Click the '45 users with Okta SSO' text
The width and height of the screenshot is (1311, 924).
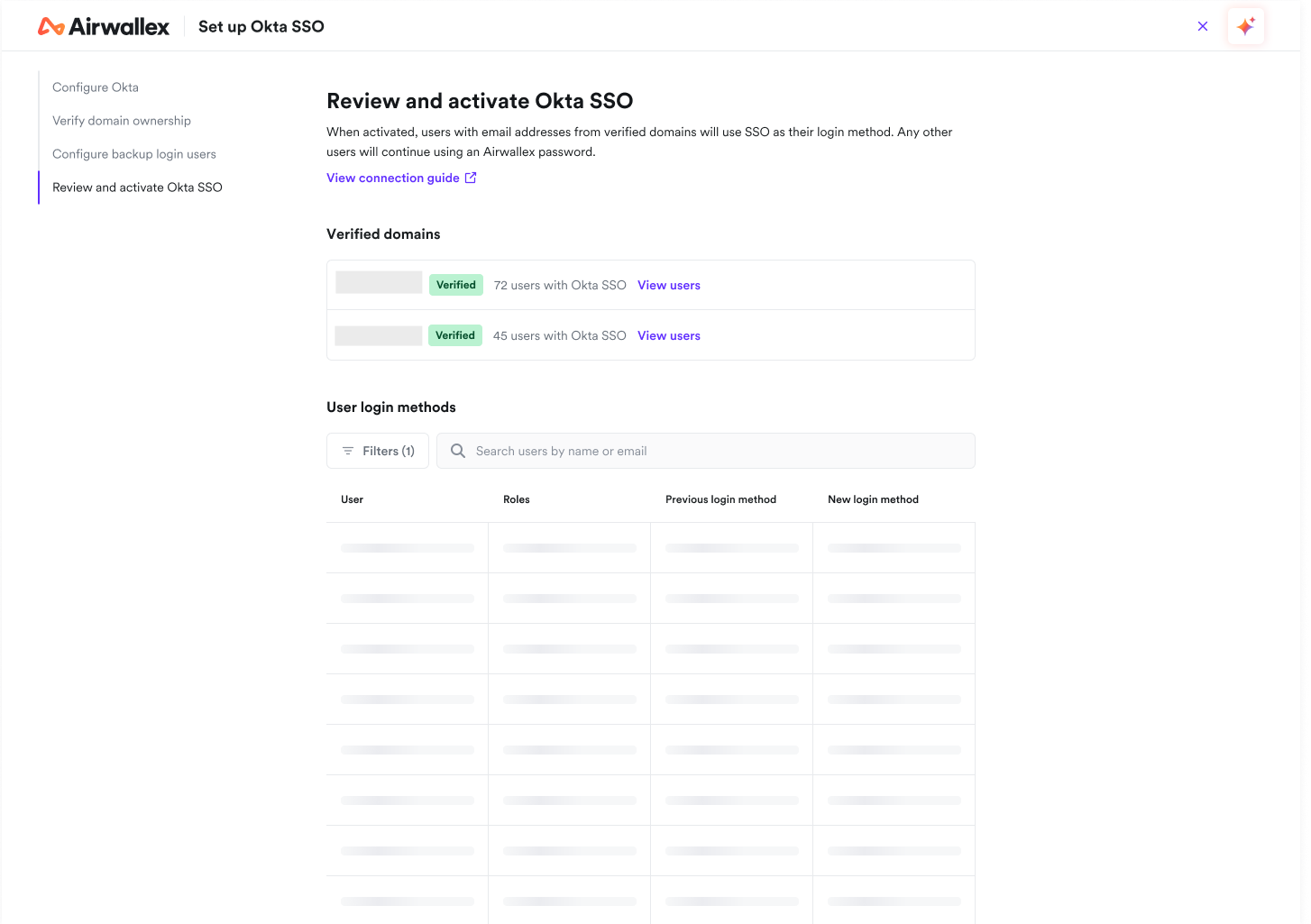click(560, 335)
